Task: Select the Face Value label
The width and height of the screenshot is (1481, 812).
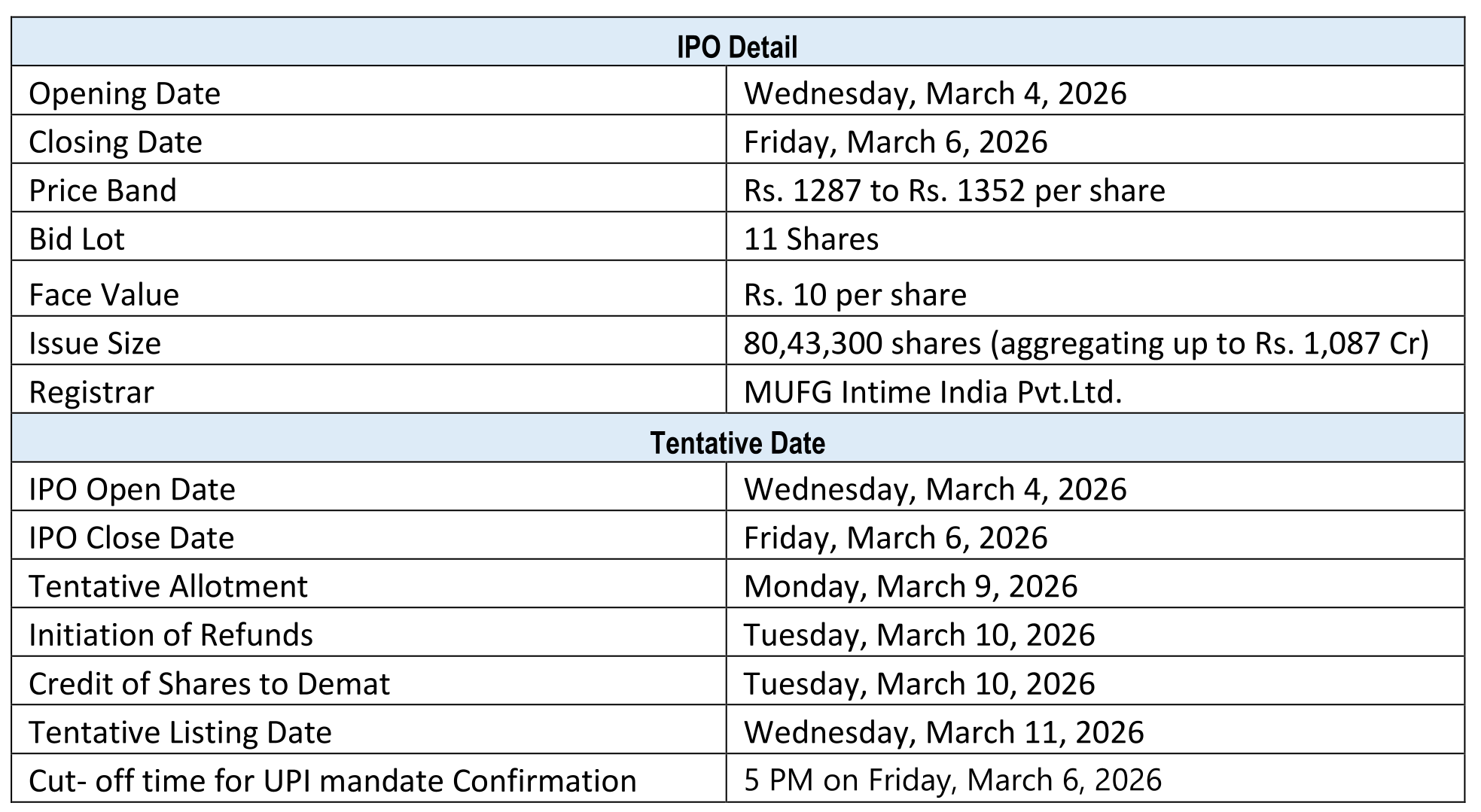Action: [104, 294]
